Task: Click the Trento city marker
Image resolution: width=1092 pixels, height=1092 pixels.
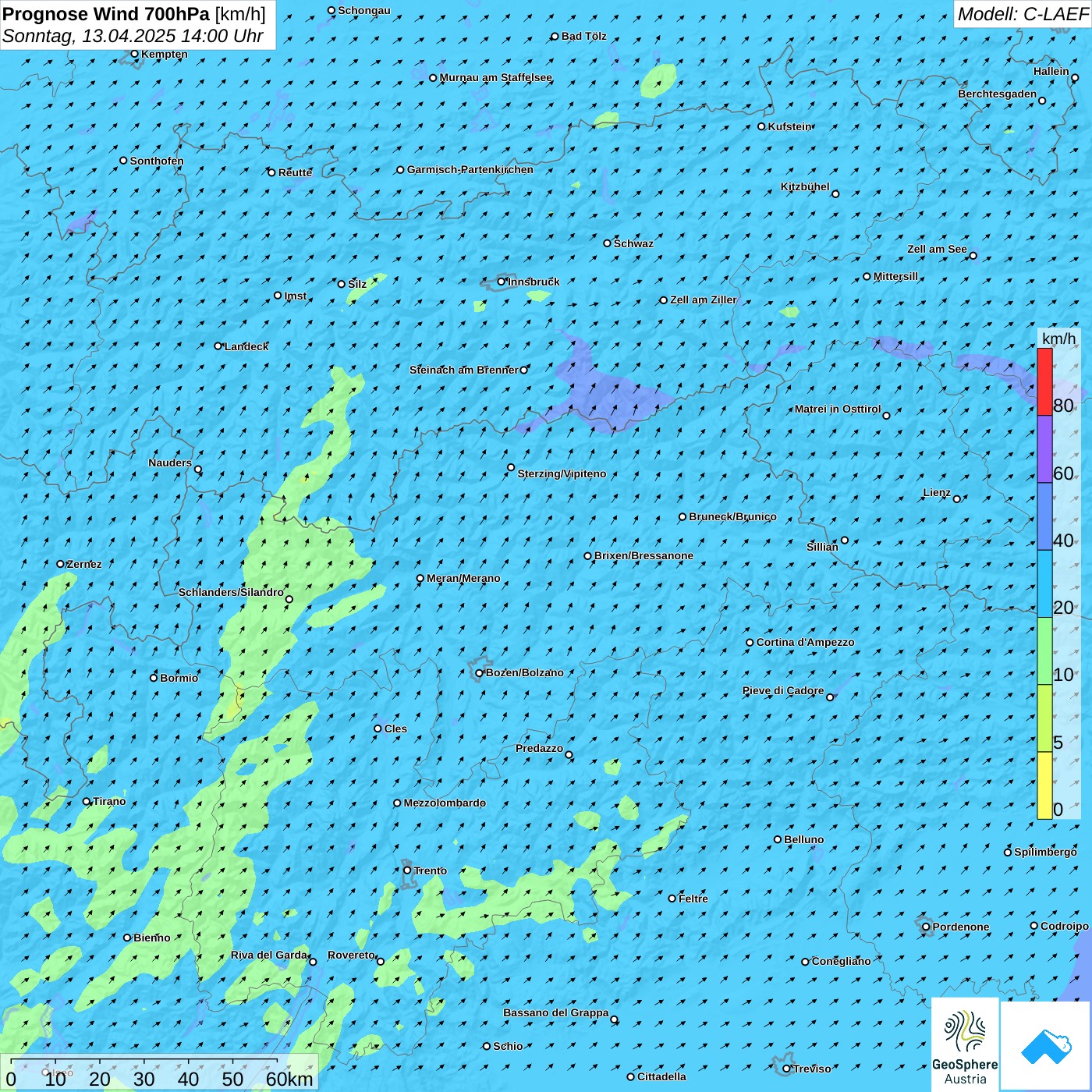Action: pyautogui.click(x=407, y=870)
